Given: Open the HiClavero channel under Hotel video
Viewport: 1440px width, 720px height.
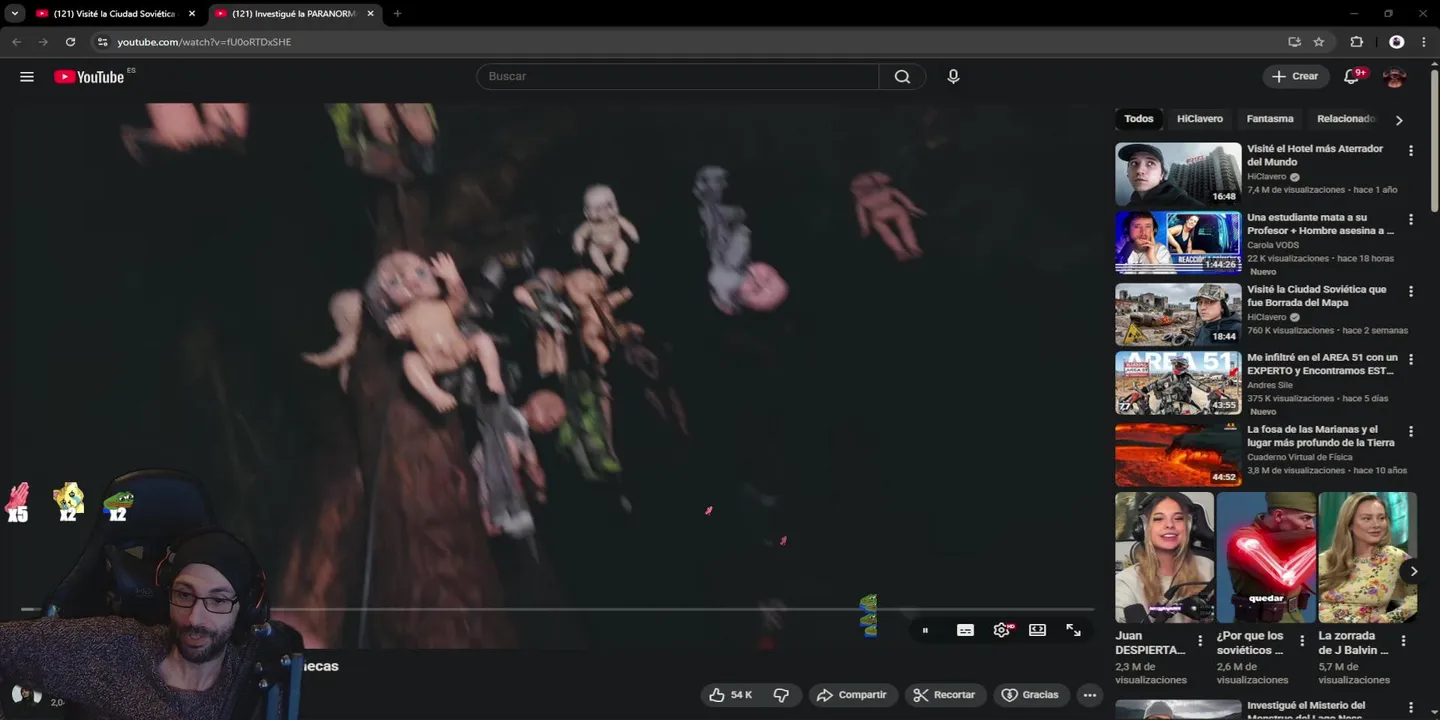Looking at the screenshot, I should click(1267, 177).
